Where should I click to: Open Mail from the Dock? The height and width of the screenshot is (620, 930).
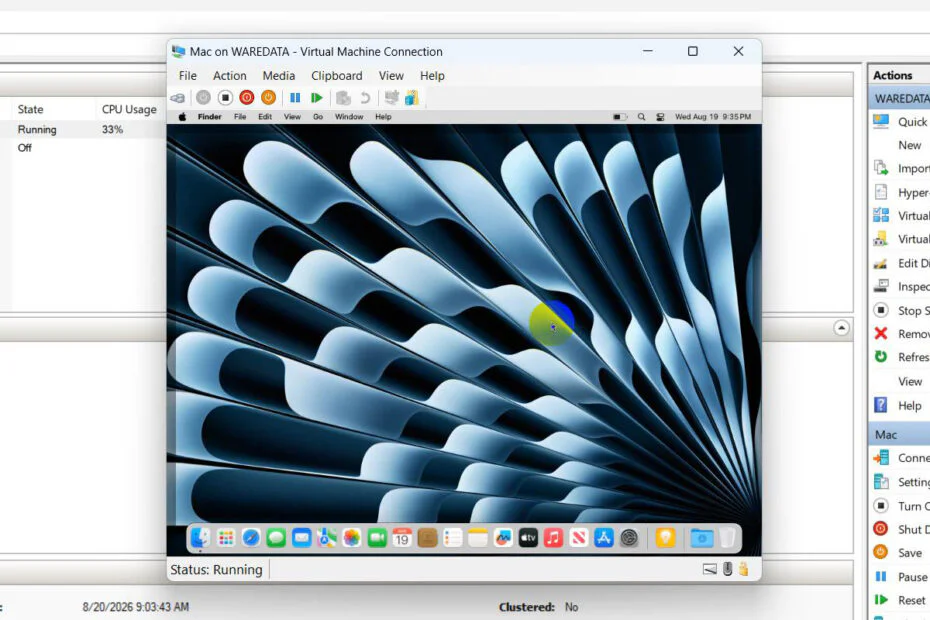pos(301,538)
